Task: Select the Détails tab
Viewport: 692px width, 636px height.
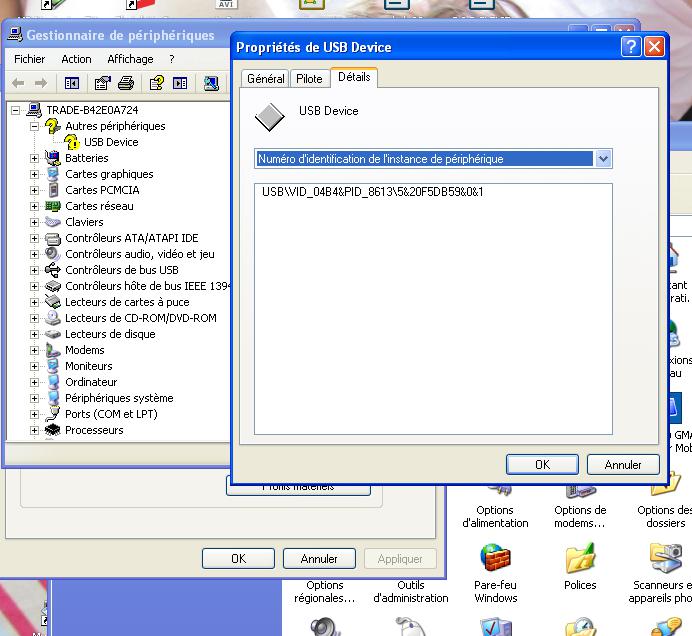Action: tap(354, 77)
